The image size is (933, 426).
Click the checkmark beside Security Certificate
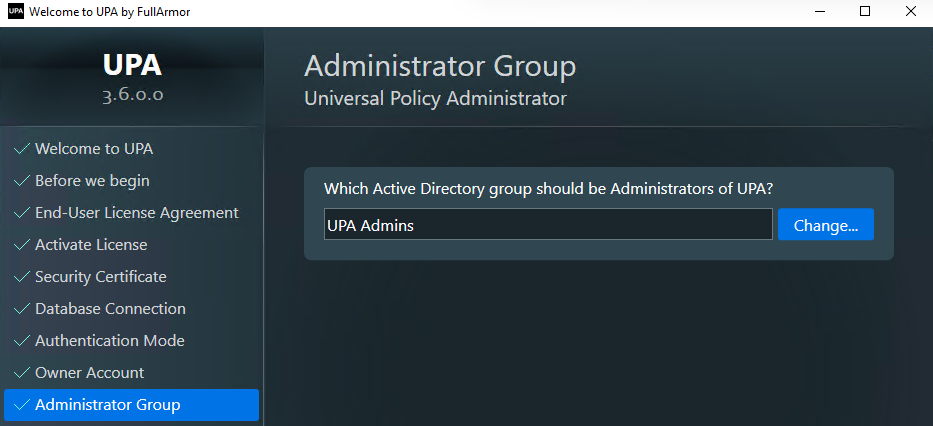point(20,277)
